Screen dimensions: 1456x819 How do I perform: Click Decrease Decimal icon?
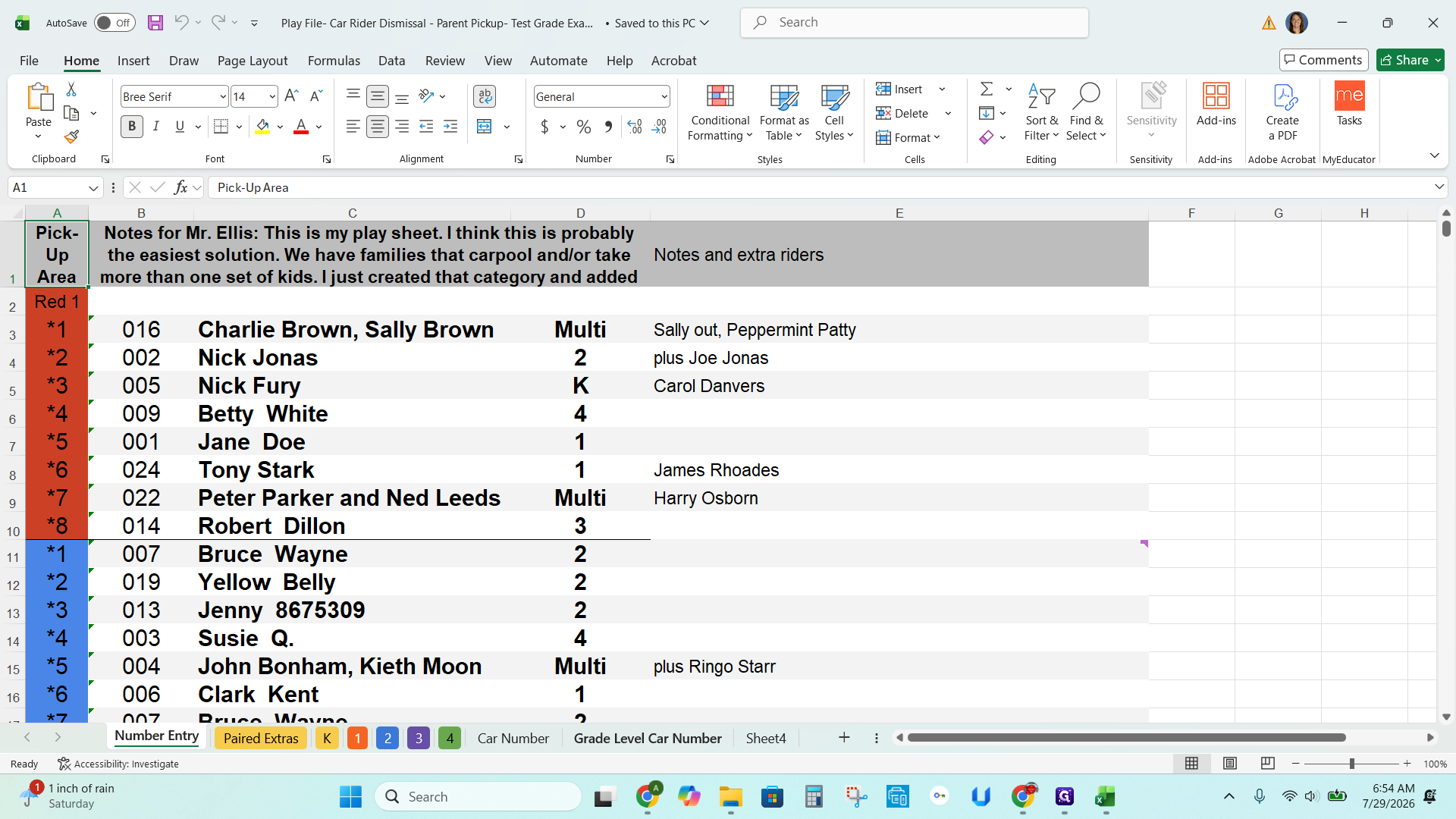[660, 127]
